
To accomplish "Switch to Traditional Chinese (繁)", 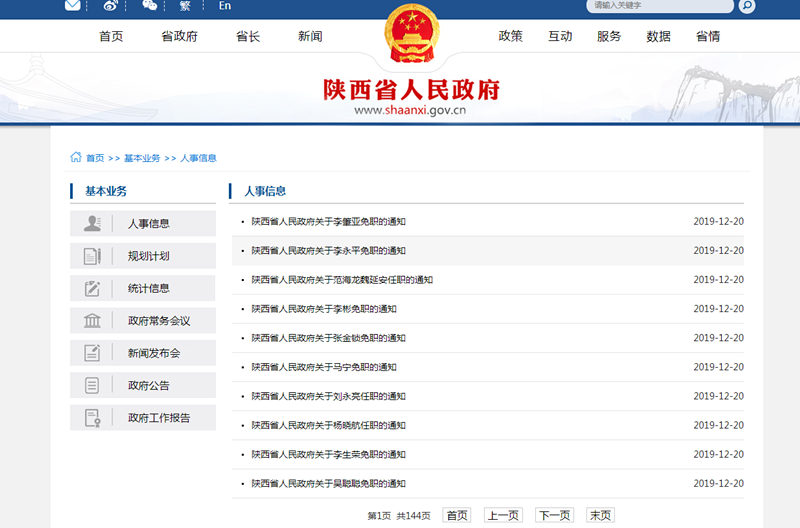I will (x=185, y=6).
